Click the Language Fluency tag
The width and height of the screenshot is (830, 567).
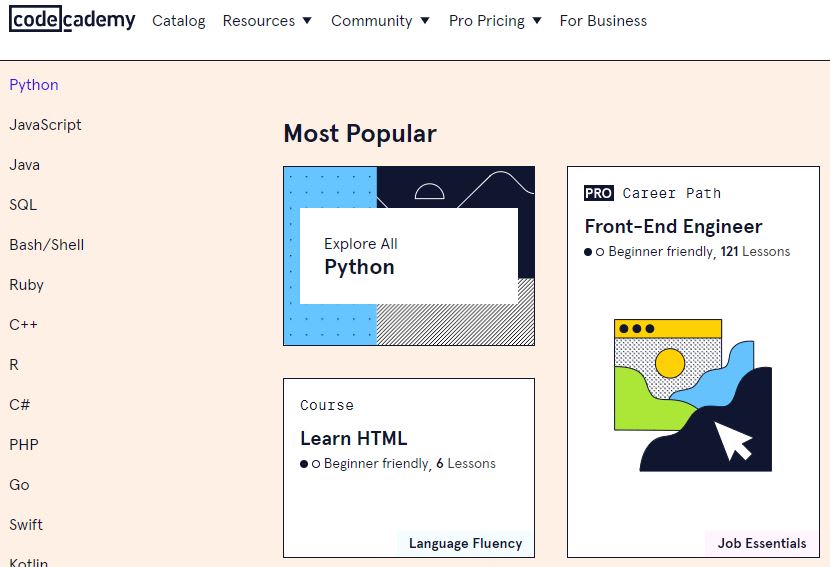[x=465, y=544]
